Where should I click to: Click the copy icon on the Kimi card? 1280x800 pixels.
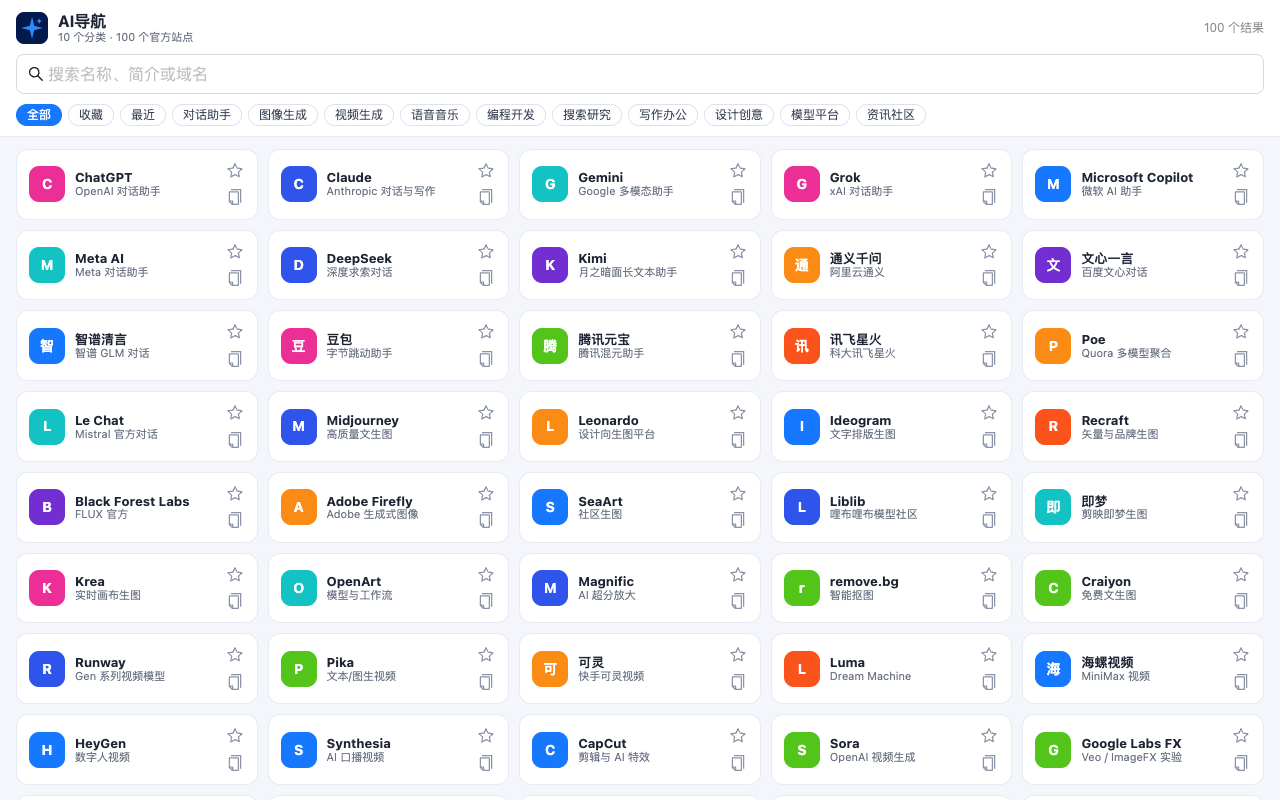(x=738, y=278)
